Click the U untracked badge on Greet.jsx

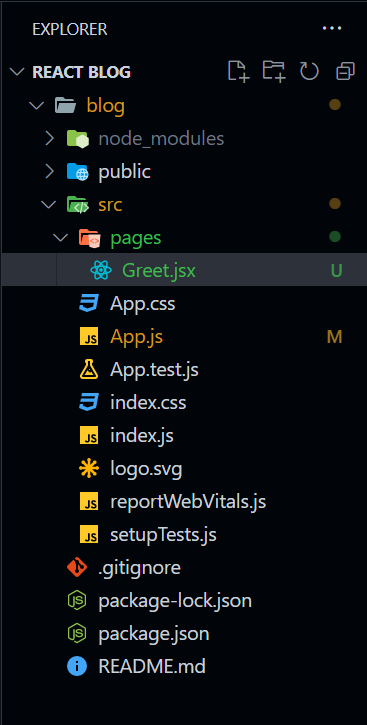pyautogui.click(x=336, y=271)
